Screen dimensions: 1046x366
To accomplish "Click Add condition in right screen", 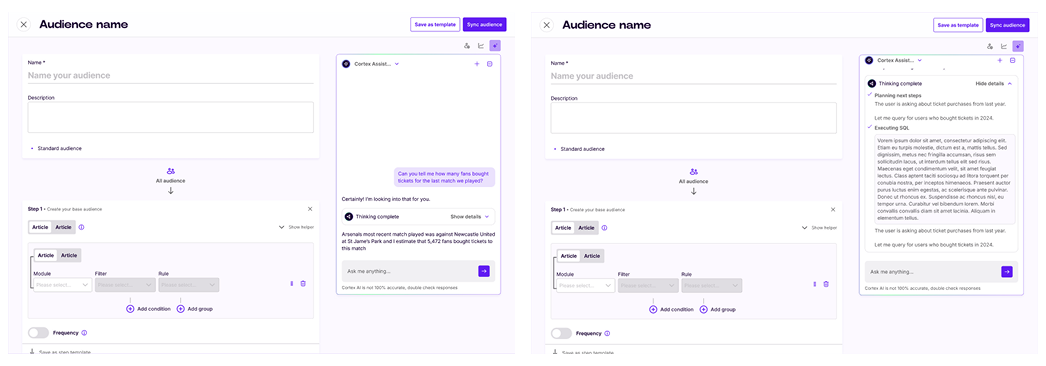I will (671, 309).
